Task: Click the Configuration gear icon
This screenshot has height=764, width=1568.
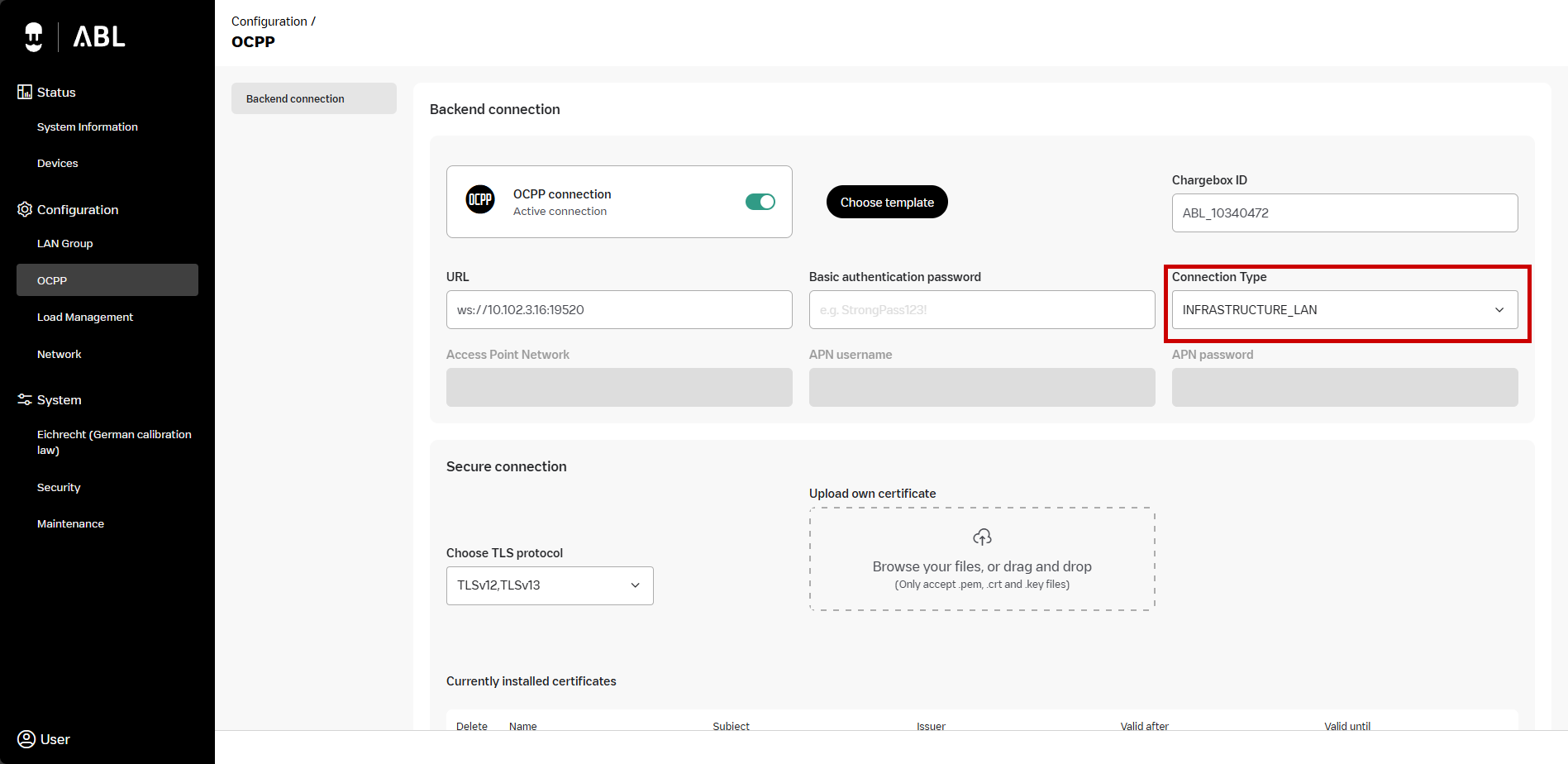Action: point(25,209)
